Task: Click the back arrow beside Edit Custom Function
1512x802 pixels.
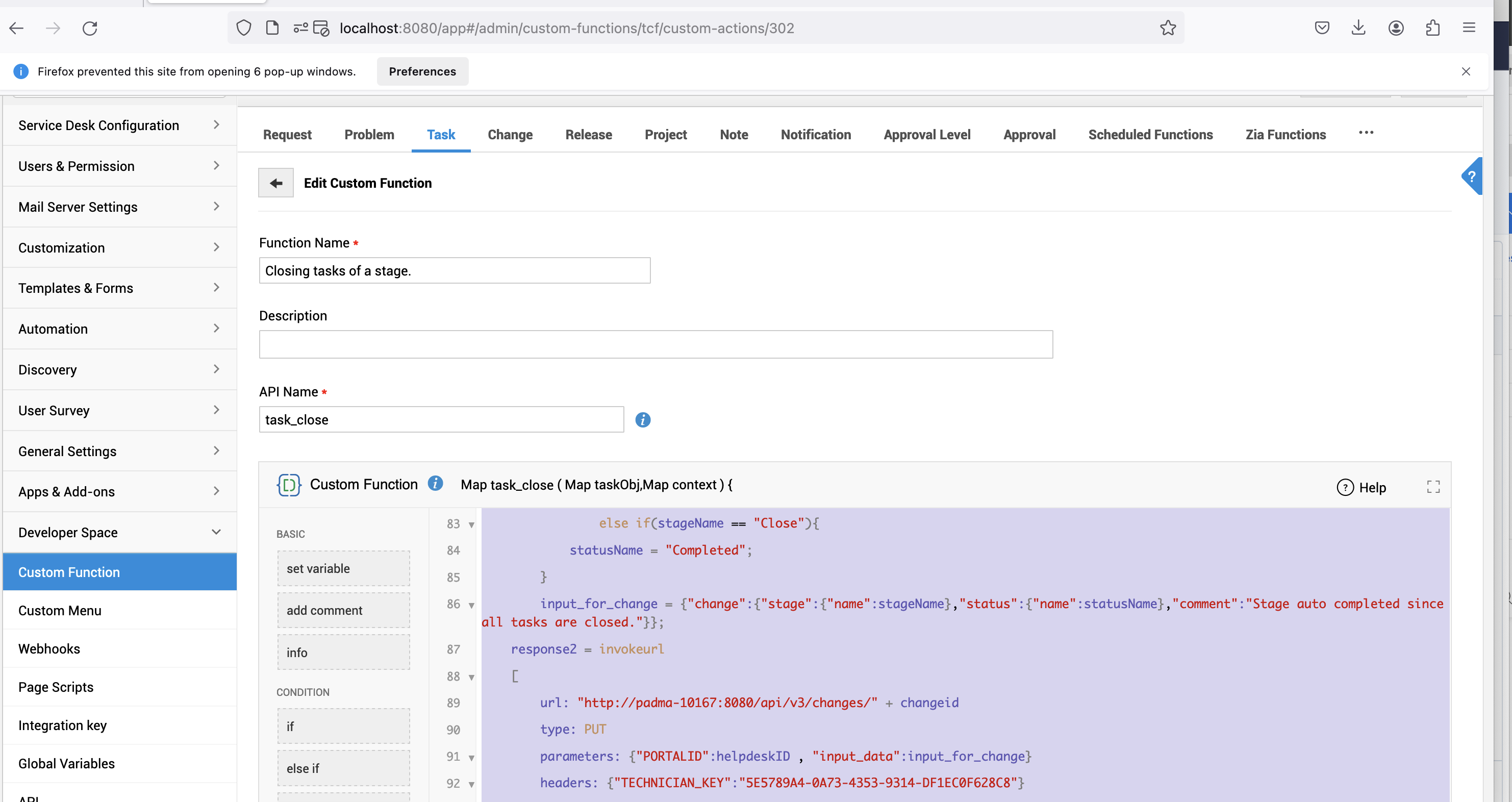Action: coord(276,183)
